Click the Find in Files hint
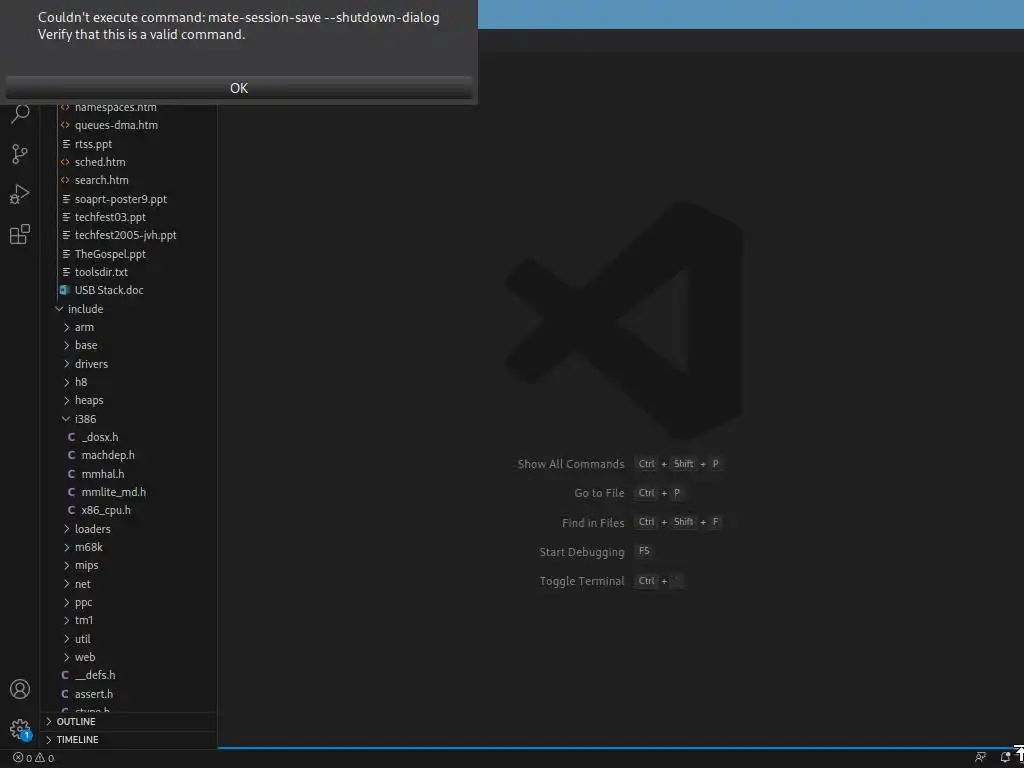Screen dimensions: 1024x768 pos(593,522)
